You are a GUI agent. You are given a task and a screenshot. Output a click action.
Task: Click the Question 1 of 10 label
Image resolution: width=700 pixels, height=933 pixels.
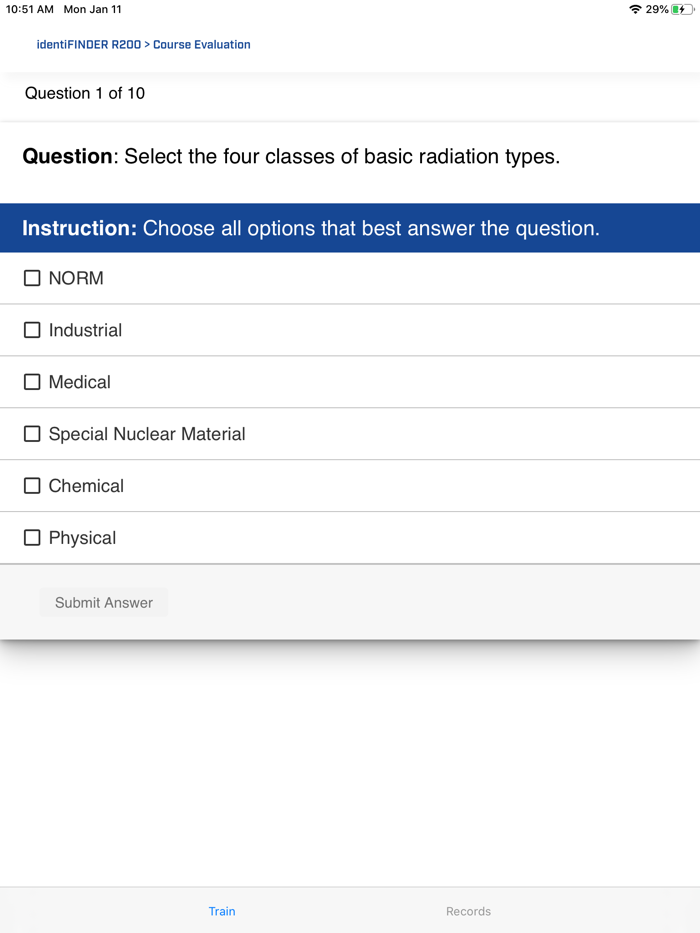coord(85,93)
